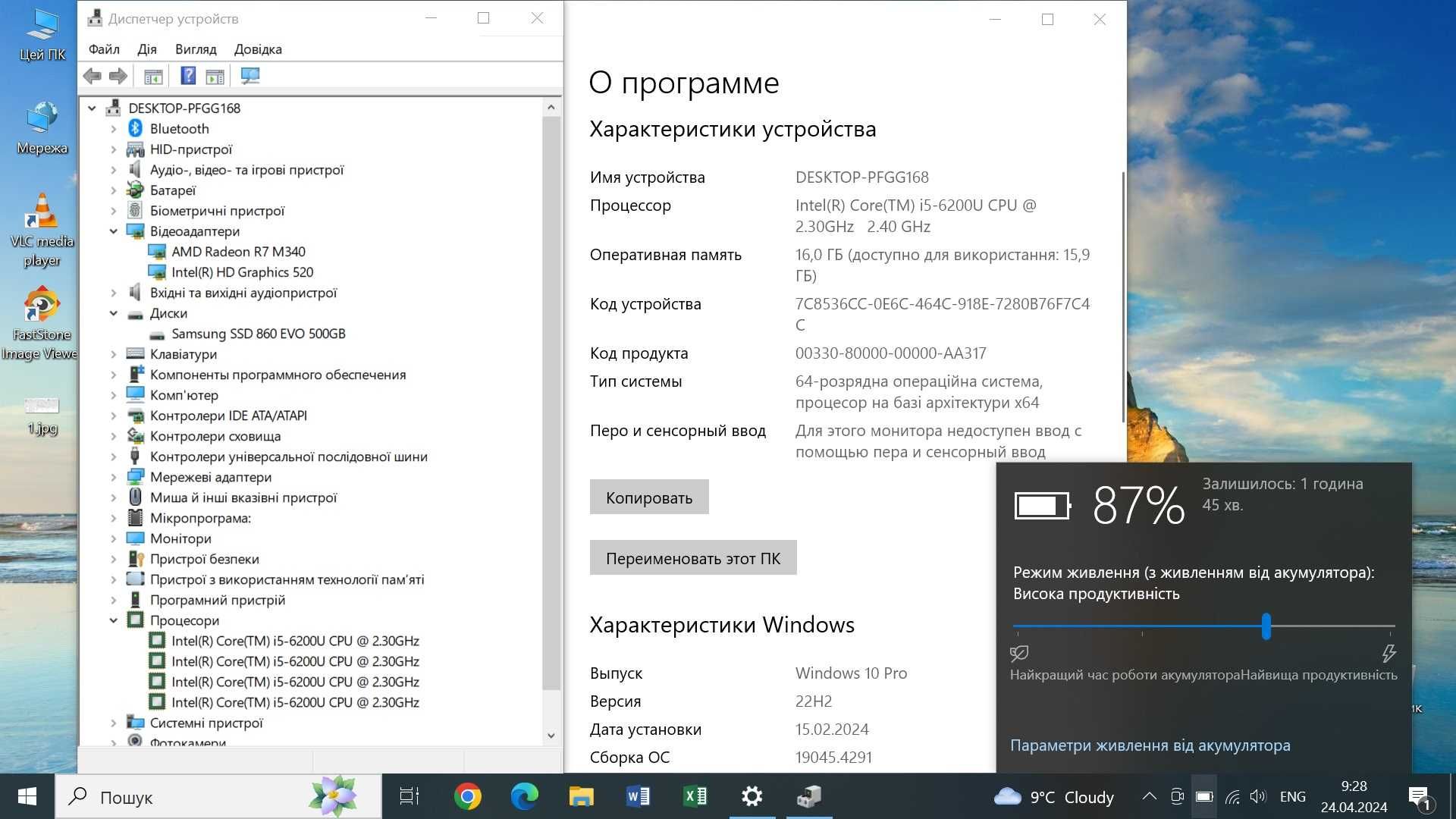Open the Wi-Fi network tray icon

point(1232,797)
